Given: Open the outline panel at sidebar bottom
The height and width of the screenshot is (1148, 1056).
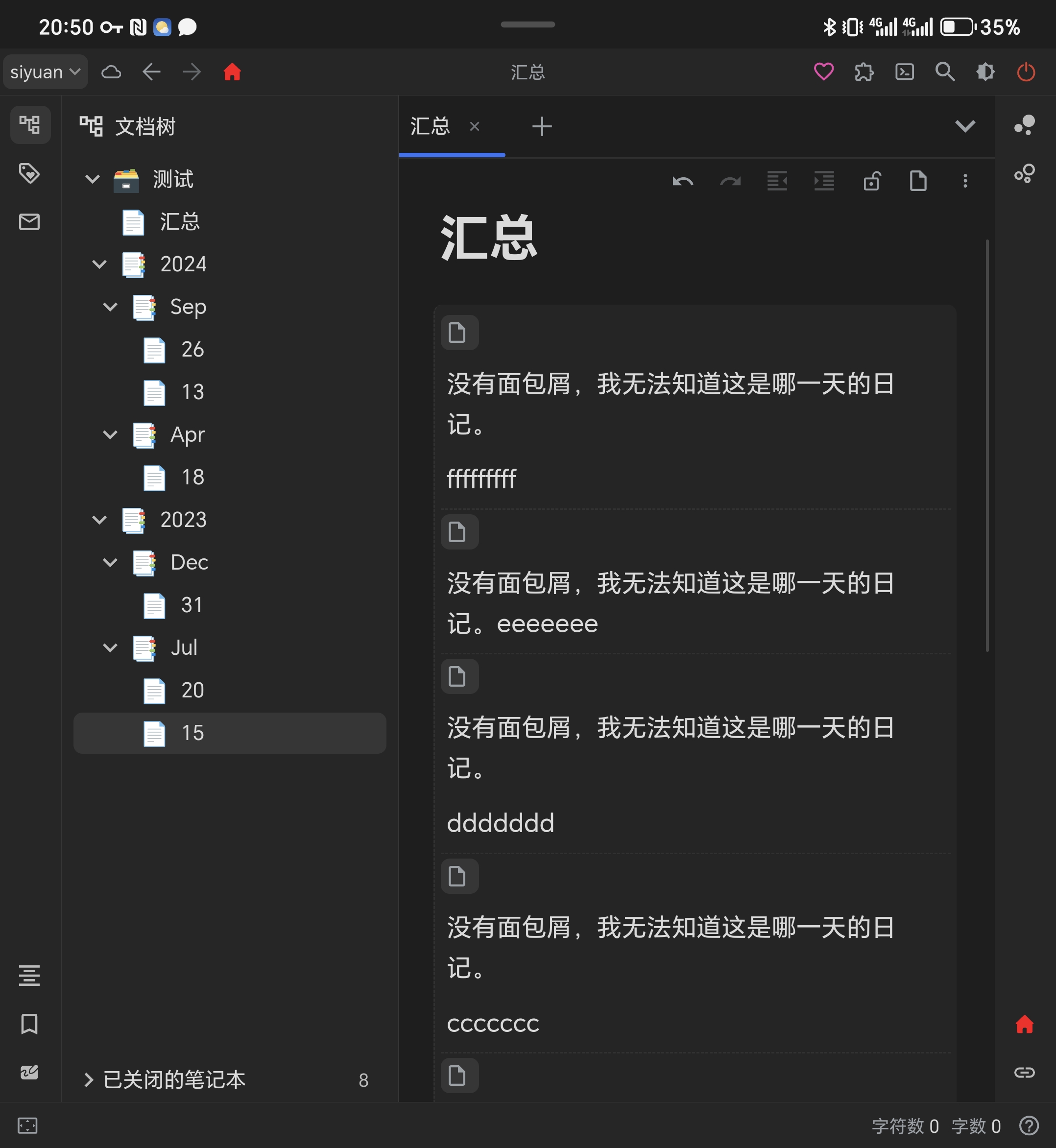Looking at the screenshot, I should (30, 976).
